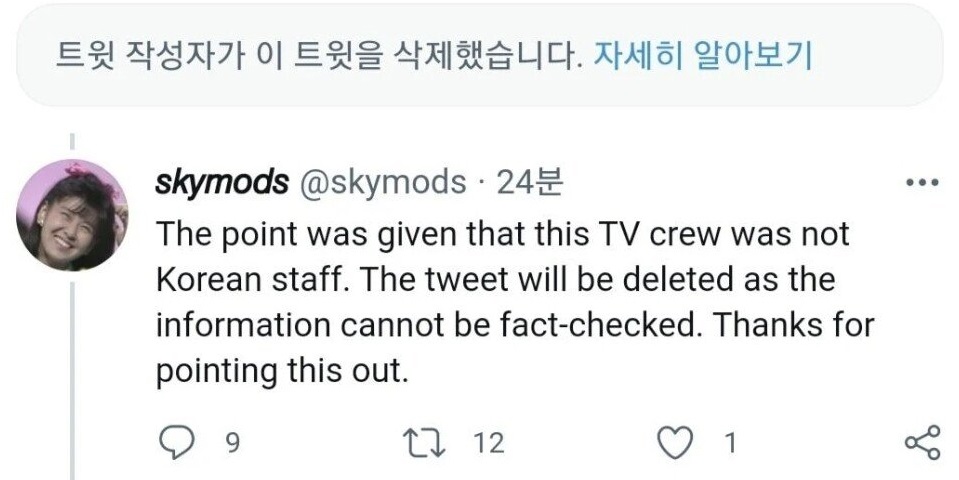The width and height of the screenshot is (959, 480).
Task: Click the like count 1
Action: point(730,442)
